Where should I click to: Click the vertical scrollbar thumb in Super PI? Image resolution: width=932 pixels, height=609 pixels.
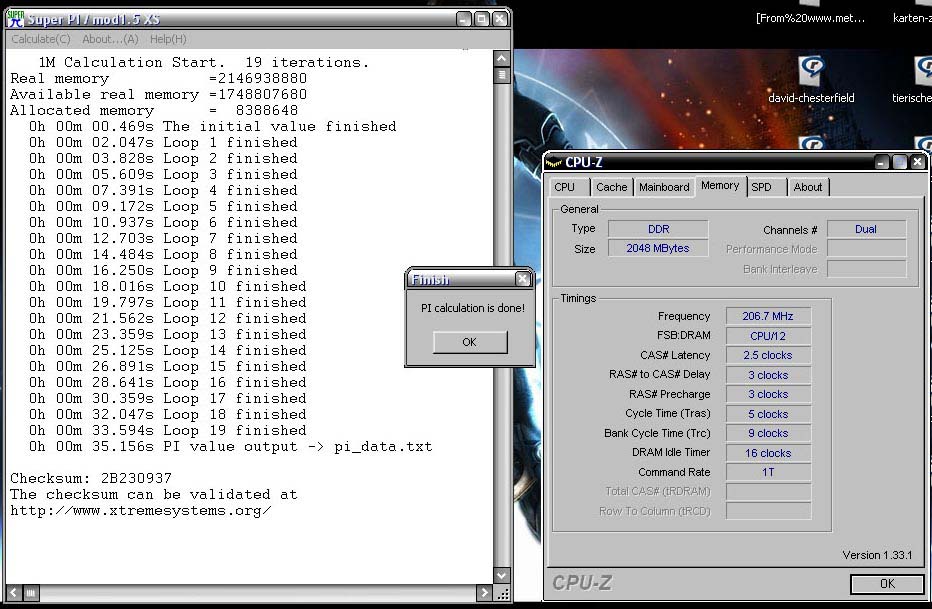(502, 75)
